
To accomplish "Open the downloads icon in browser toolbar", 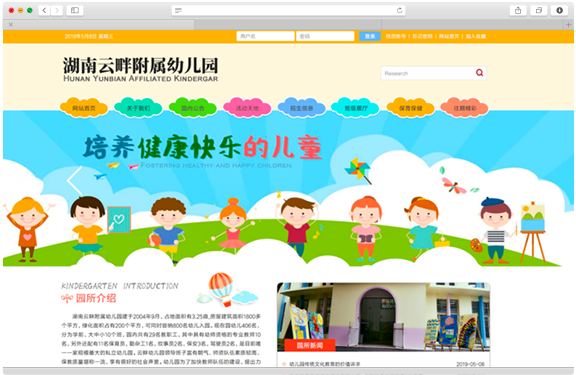I will pyautogui.click(x=559, y=10).
